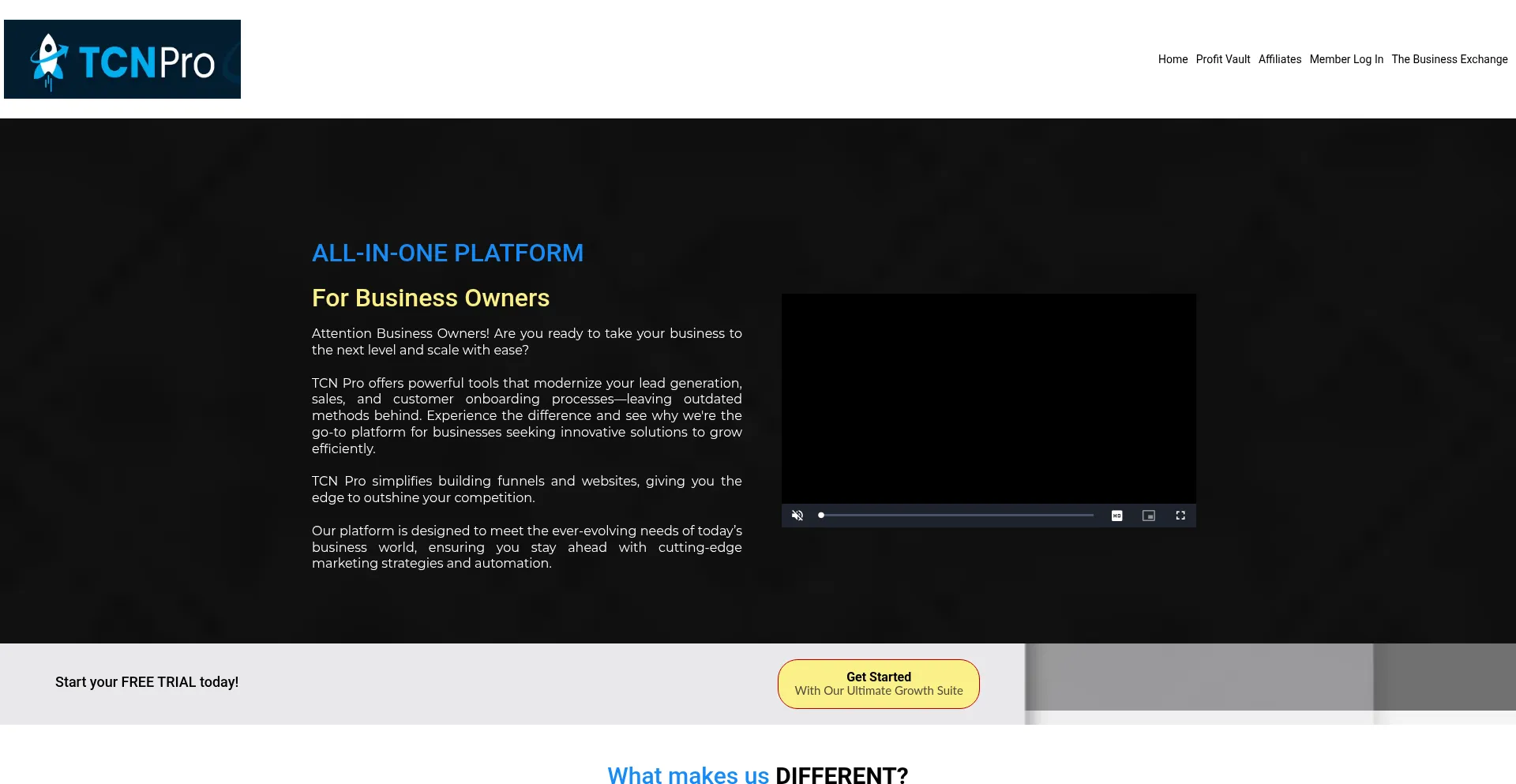This screenshot has width=1516, height=784.
Task: Click the paragraph about building funnels and websites
Action: pyautogui.click(x=527, y=490)
